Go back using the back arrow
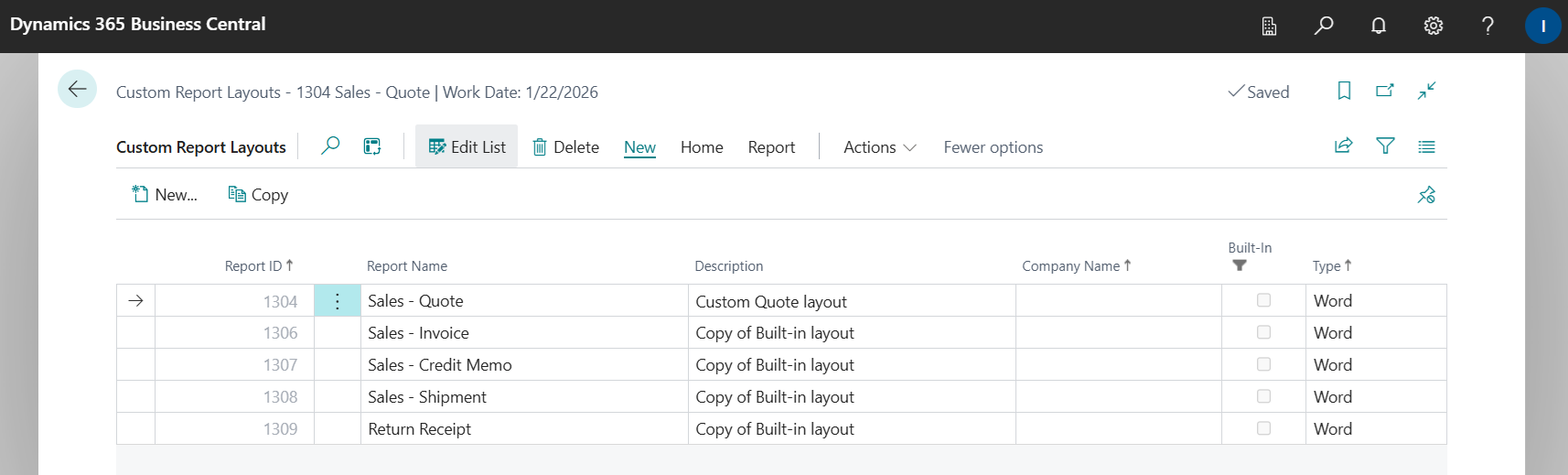Viewport: 1568px width, 475px height. 77,89
